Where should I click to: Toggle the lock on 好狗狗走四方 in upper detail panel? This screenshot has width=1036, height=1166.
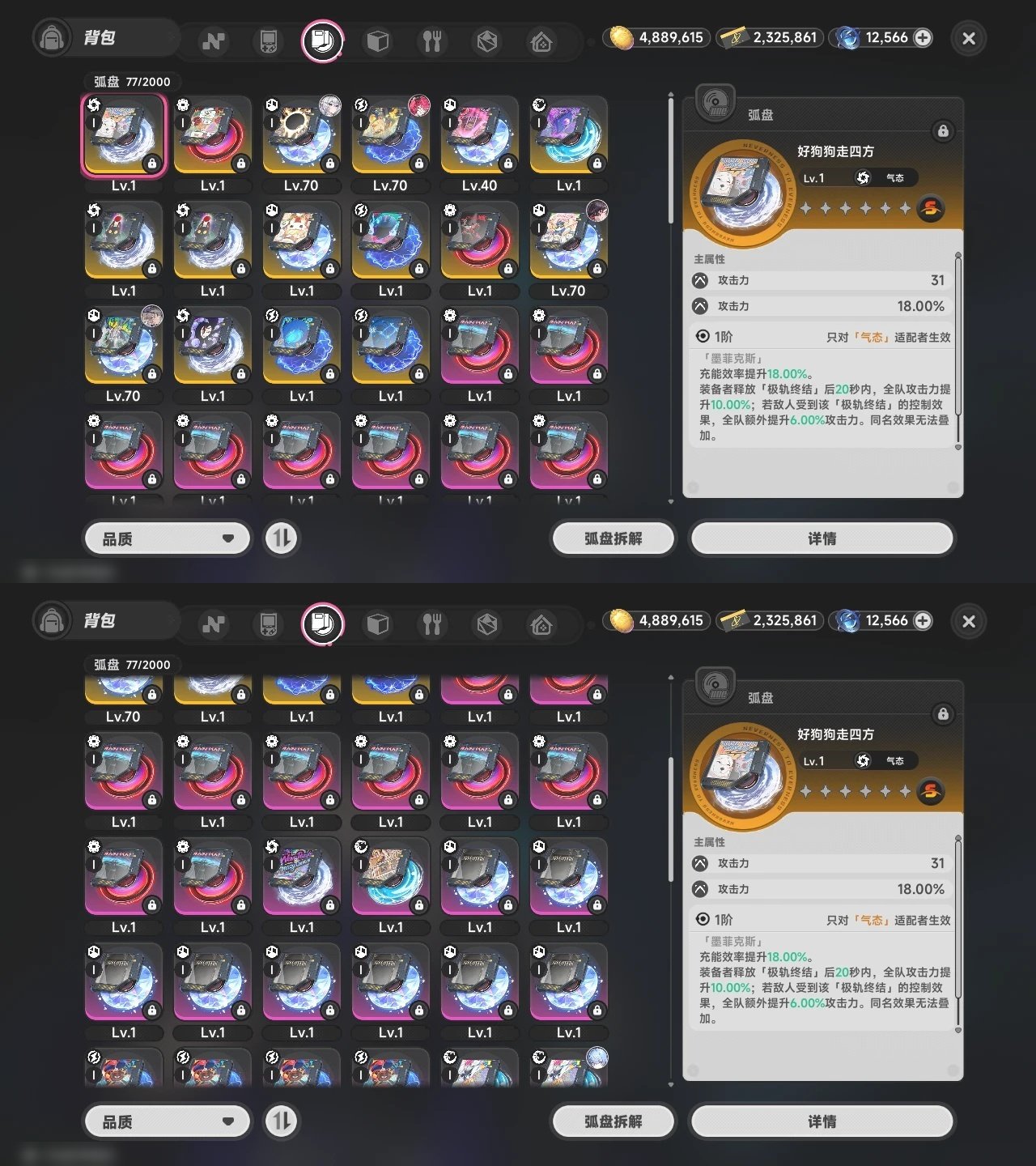[943, 131]
